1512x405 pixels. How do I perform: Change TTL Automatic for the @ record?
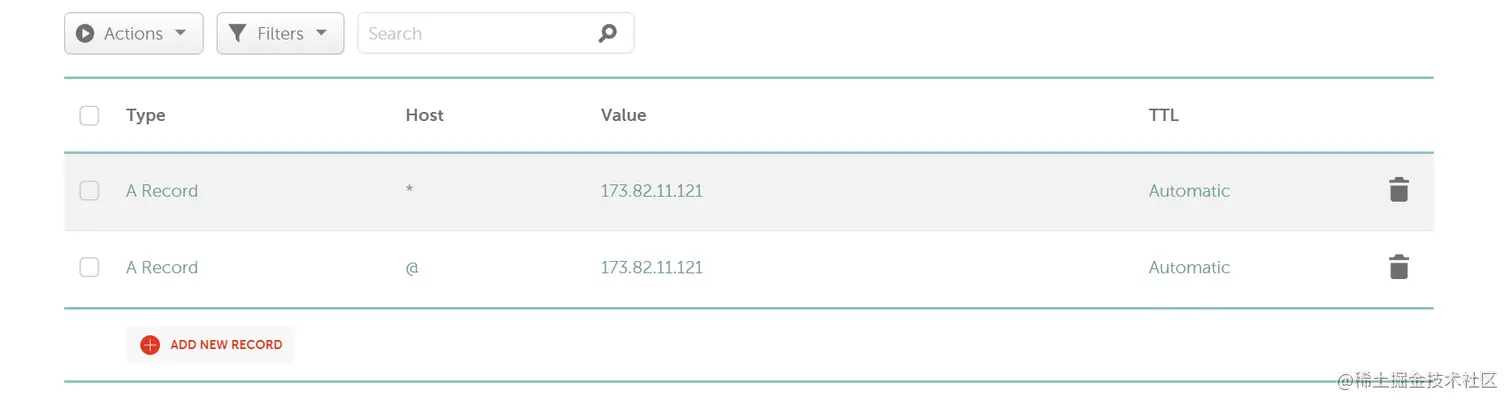pyautogui.click(x=1189, y=267)
